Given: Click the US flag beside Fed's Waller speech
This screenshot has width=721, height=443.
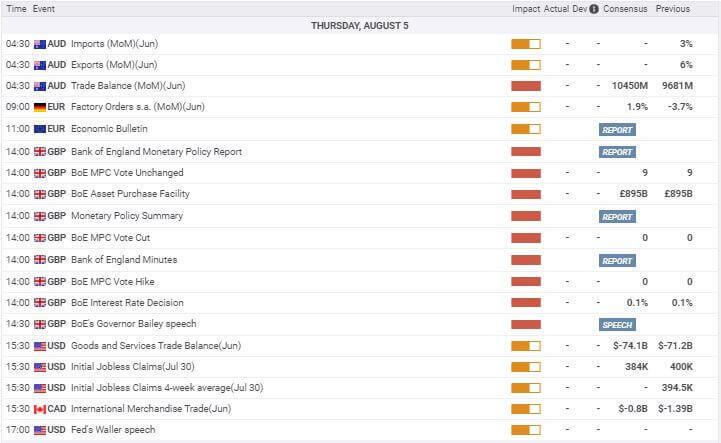Looking at the screenshot, I should click(x=40, y=430).
